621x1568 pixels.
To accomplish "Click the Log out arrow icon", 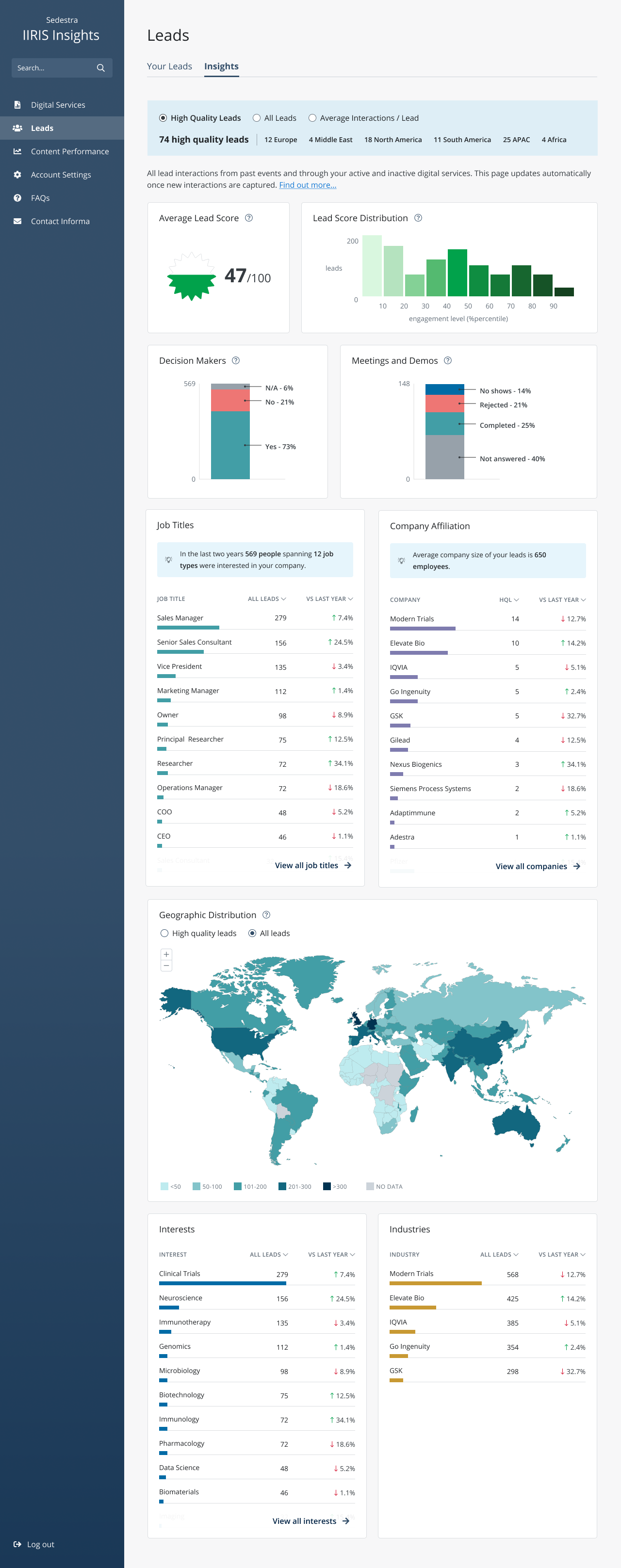I will (17, 1544).
